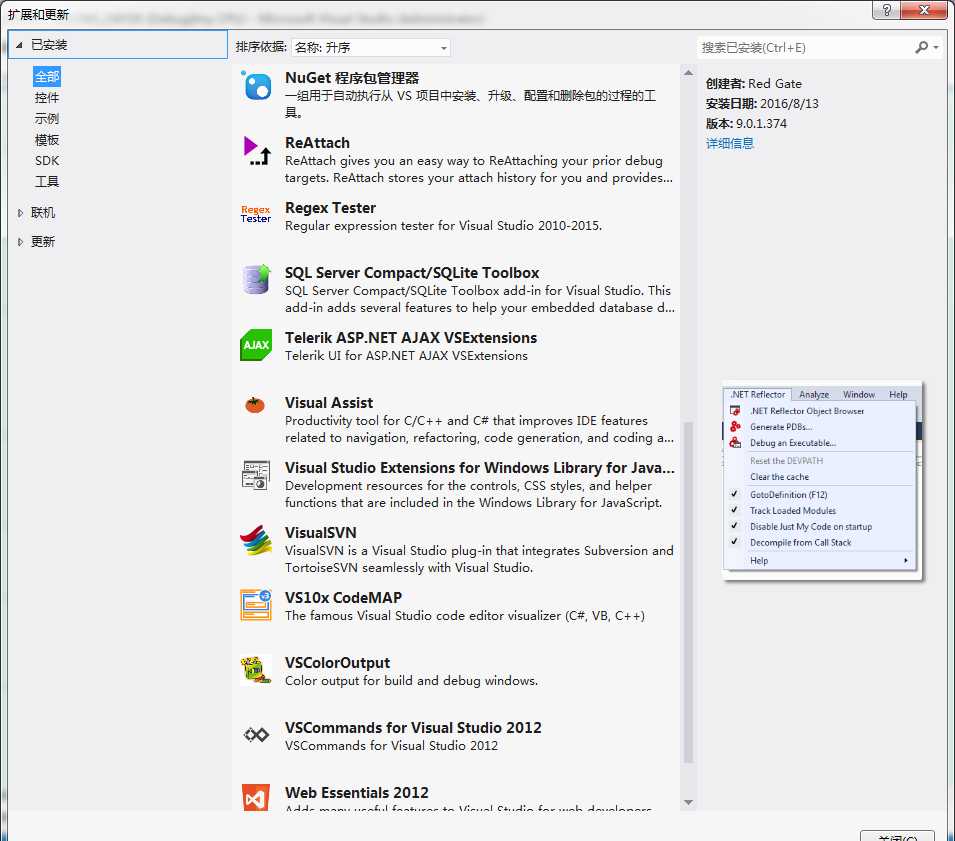The image size is (955, 841).
Task: Select VSCommands for Visual Studio 2012 title
Action: 413,728
